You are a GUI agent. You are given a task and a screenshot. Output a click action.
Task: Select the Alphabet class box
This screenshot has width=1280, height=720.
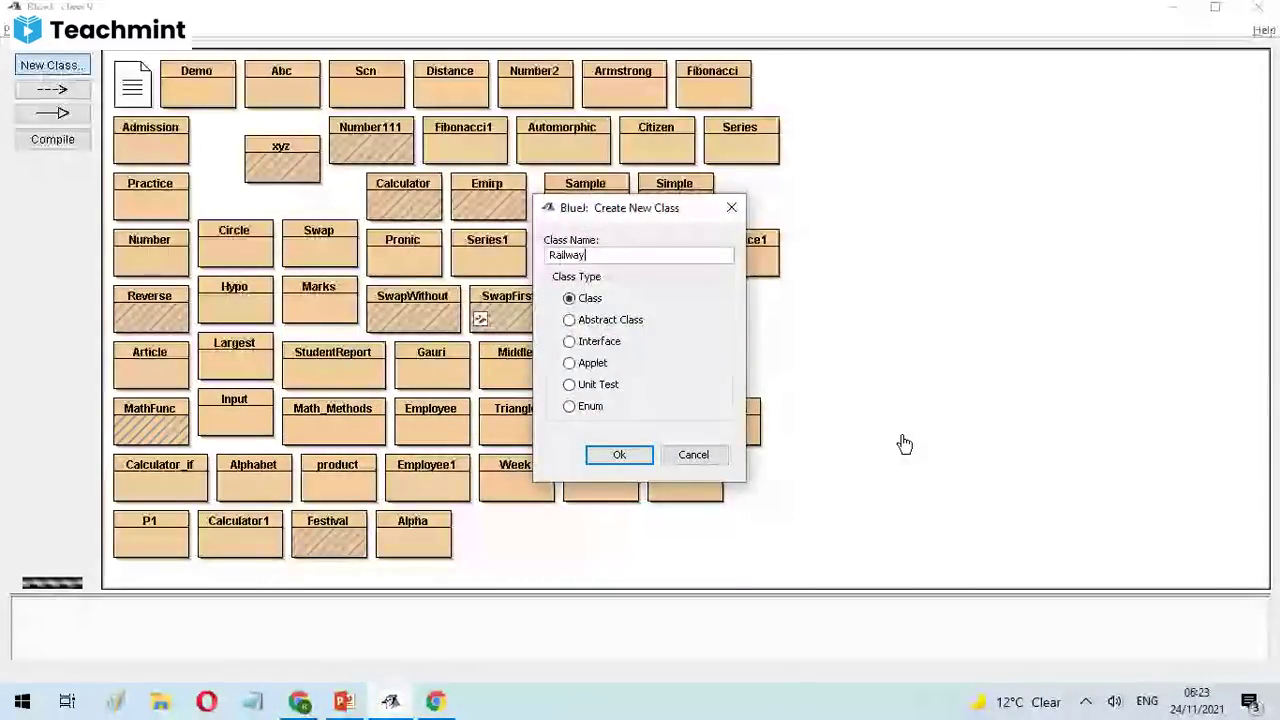tap(254, 478)
